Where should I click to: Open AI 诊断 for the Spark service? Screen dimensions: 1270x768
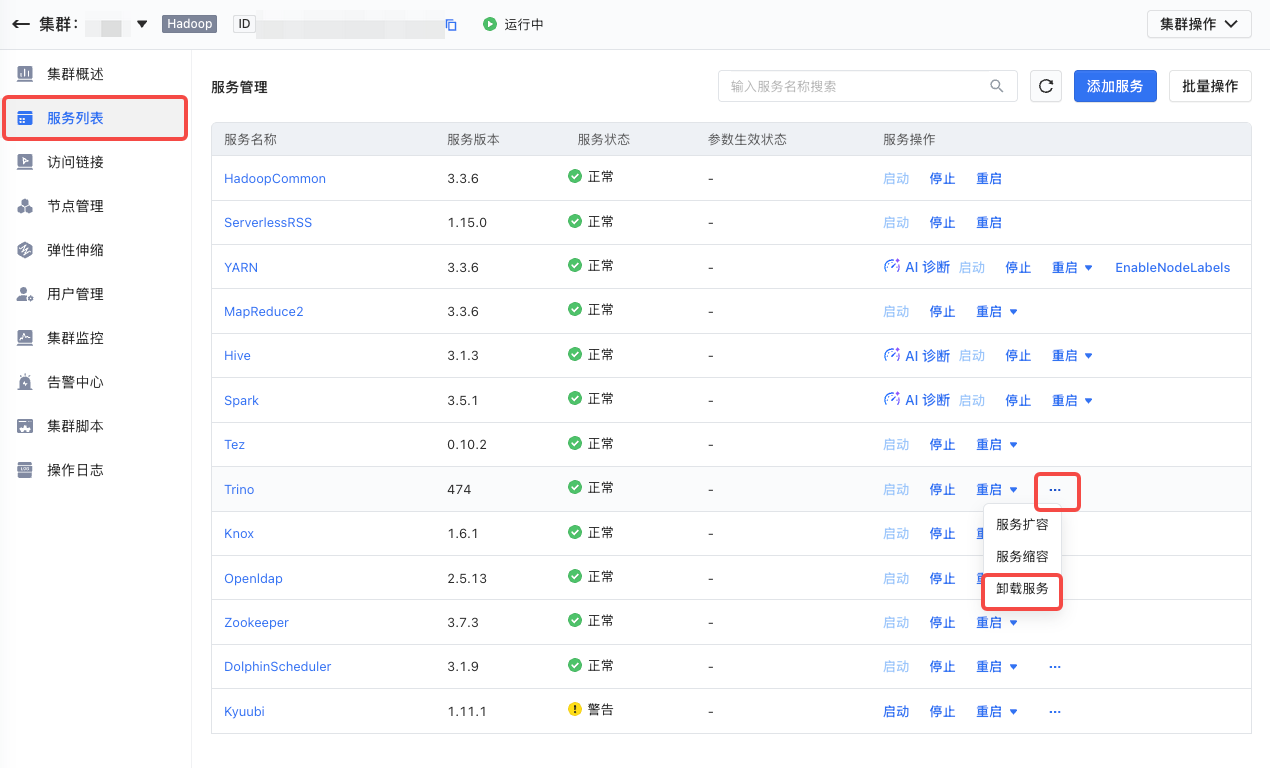tap(916, 400)
